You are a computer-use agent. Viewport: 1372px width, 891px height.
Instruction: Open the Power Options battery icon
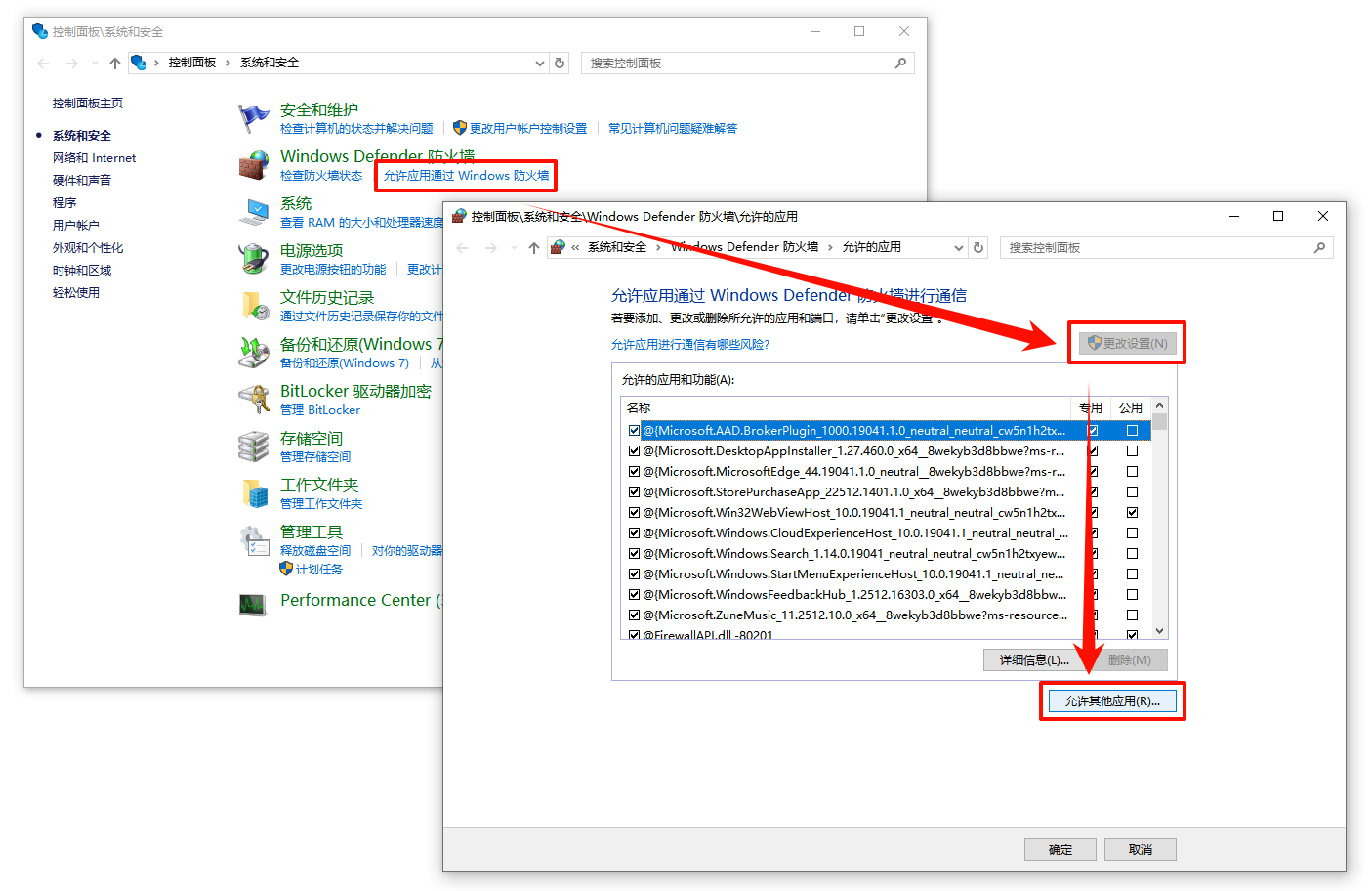click(254, 259)
